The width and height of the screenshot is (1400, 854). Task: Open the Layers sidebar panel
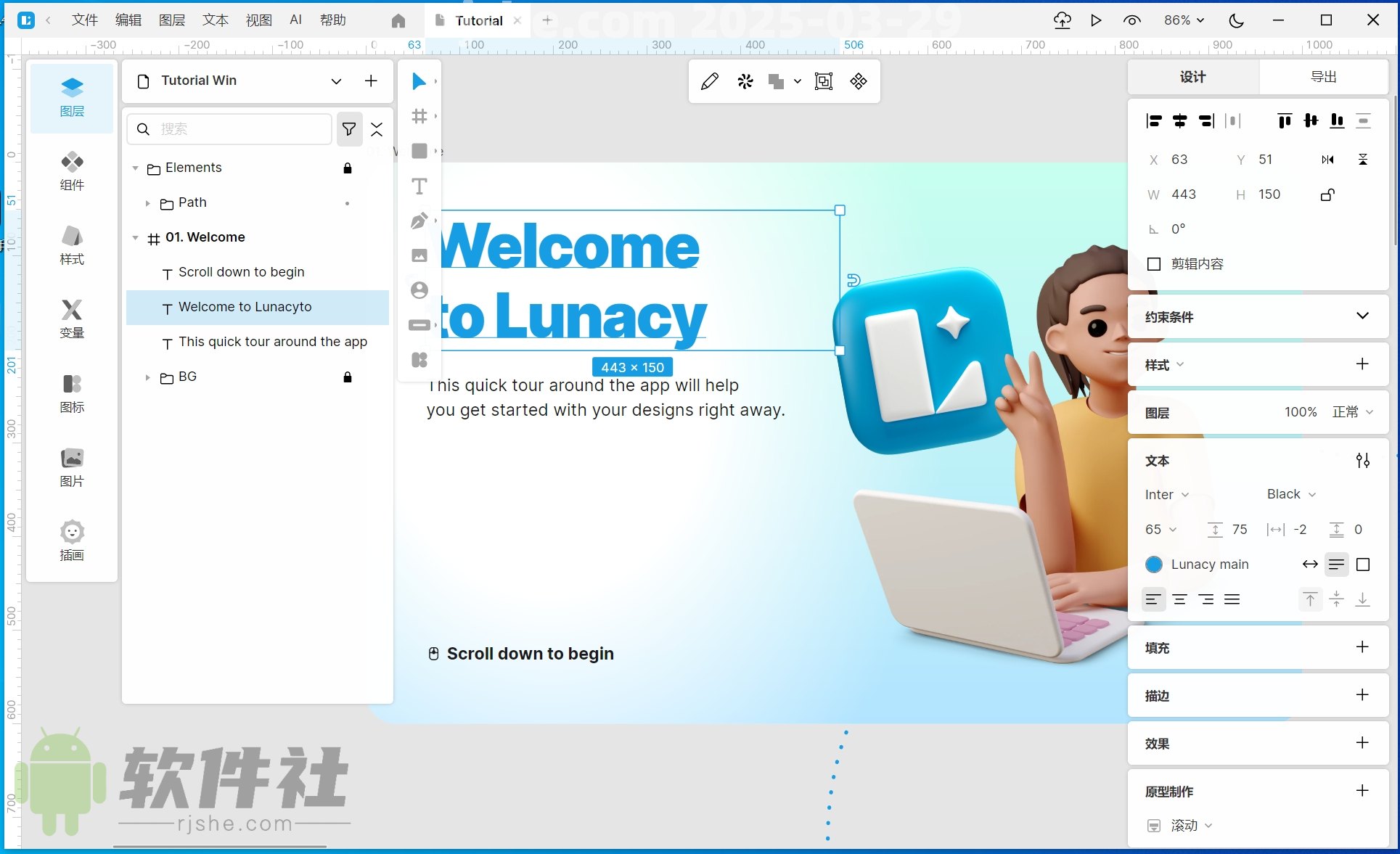click(72, 97)
